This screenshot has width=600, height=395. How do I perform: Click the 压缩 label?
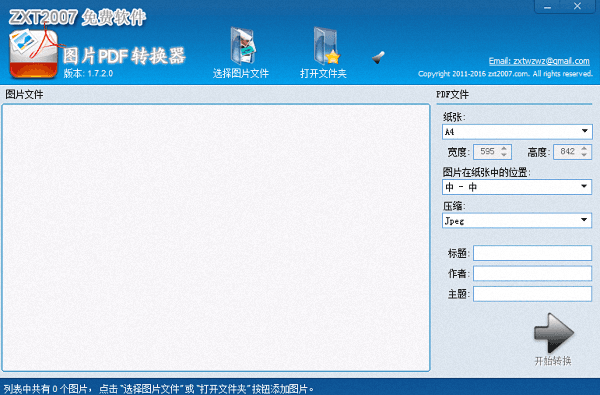click(454, 206)
